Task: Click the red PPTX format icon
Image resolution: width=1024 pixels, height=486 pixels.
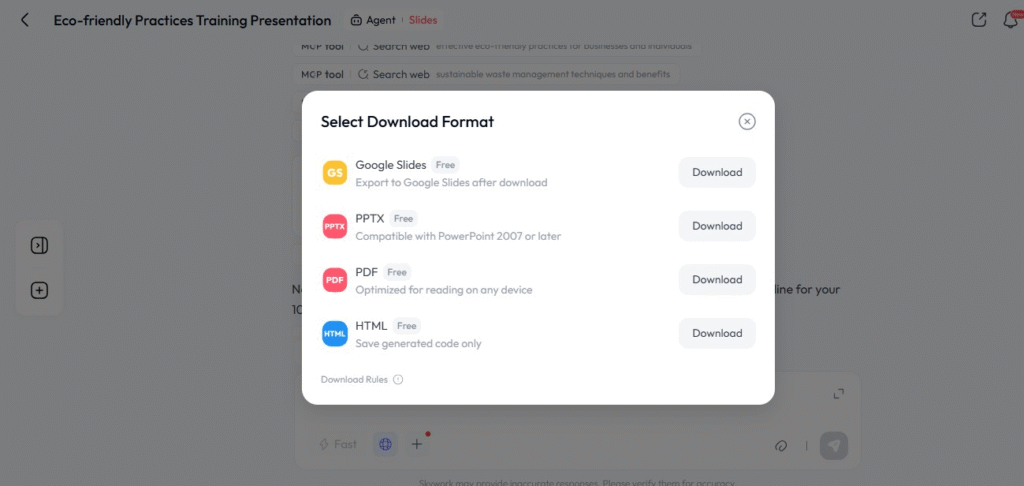Action: [335, 227]
